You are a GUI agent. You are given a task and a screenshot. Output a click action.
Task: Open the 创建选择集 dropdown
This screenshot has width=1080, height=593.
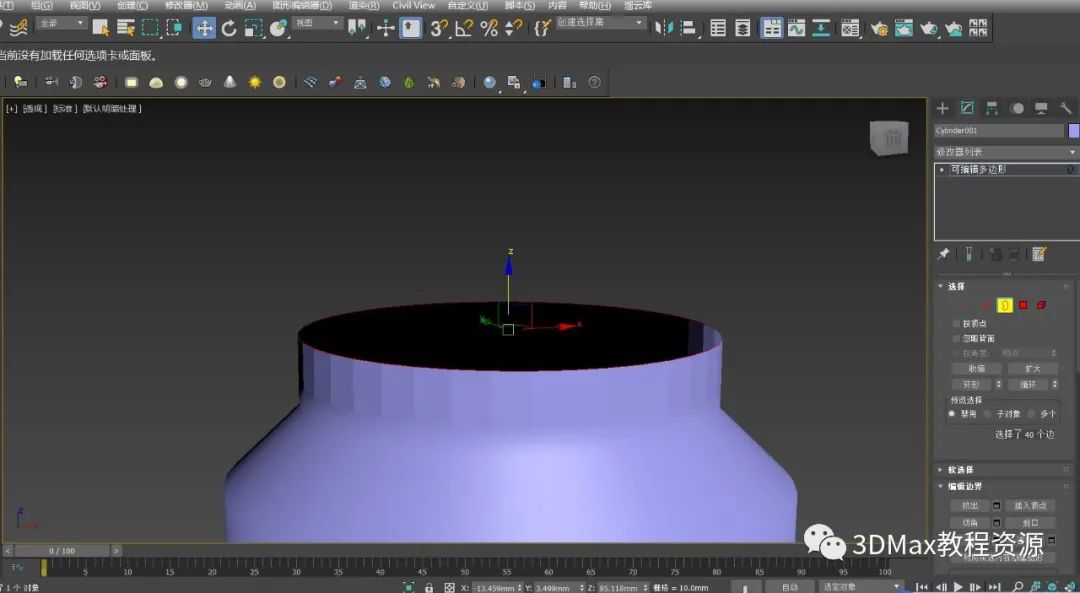pos(600,22)
